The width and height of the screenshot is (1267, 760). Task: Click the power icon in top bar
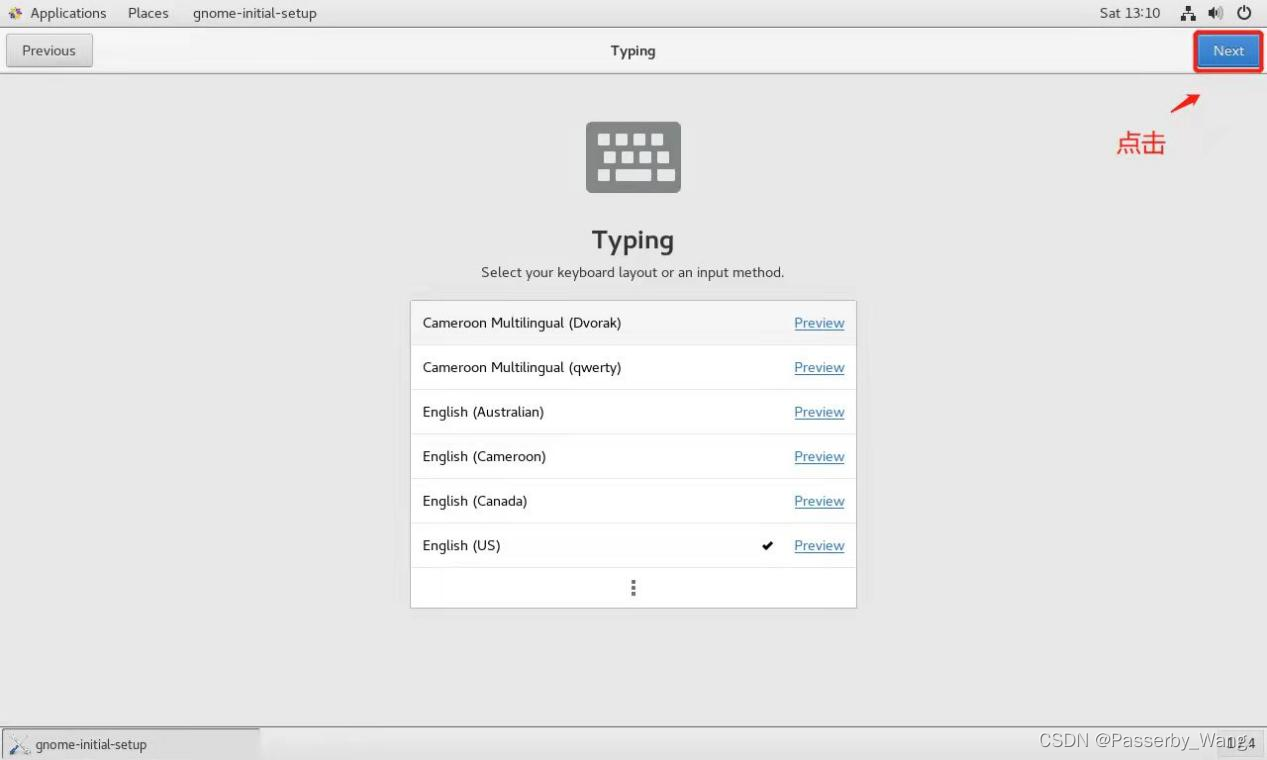click(x=1244, y=13)
